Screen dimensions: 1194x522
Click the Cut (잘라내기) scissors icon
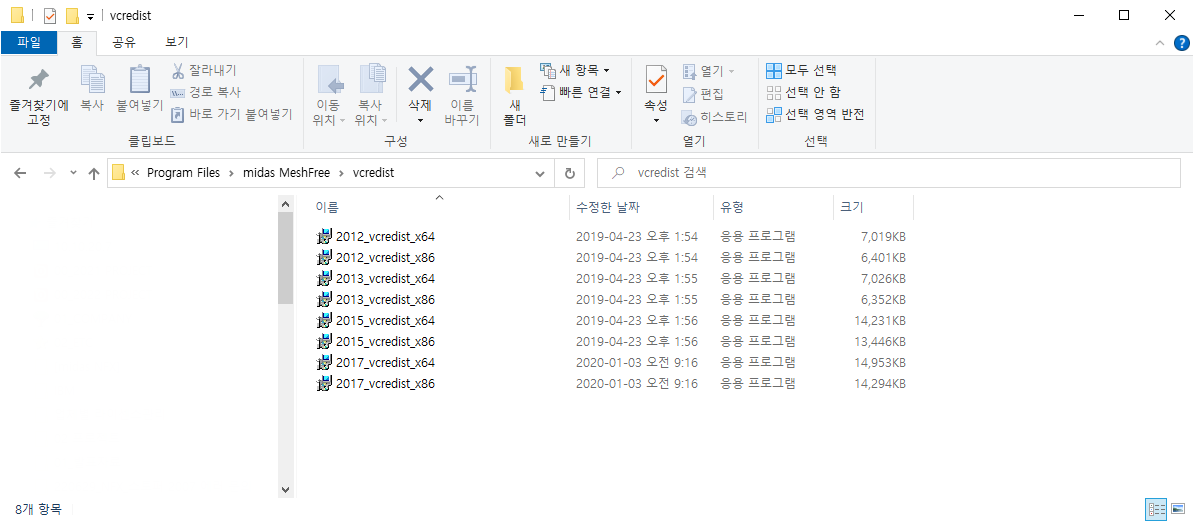(x=177, y=71)
